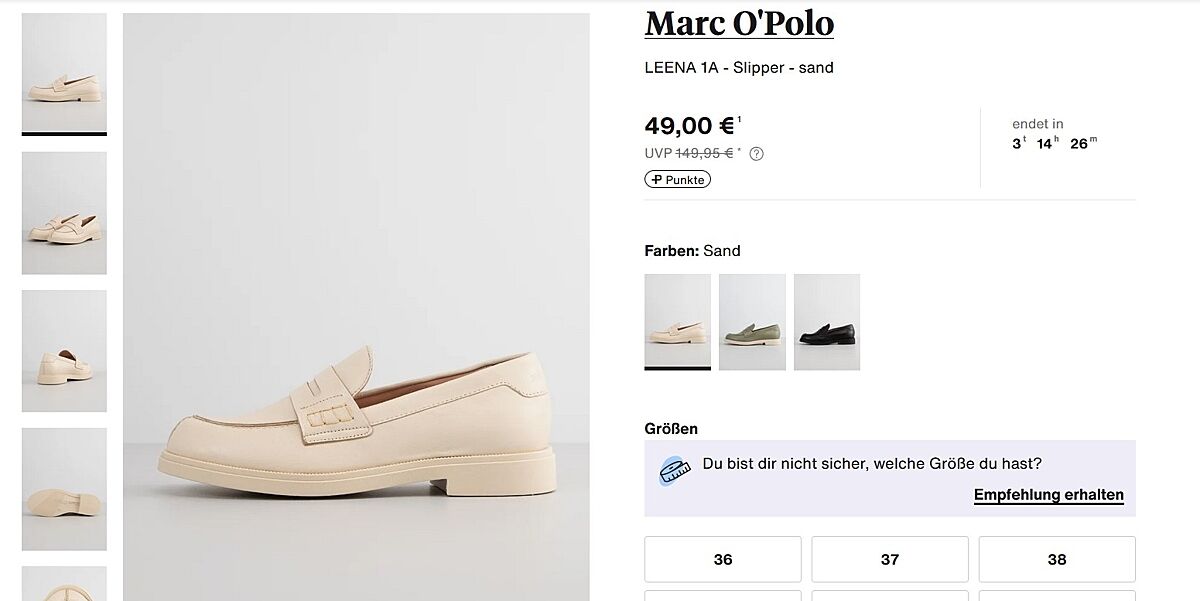Click the crossed-out UVP price 149,95 €
This screenshot has width=1200, height=601.
pyautogui.click(x=704, y=153)
